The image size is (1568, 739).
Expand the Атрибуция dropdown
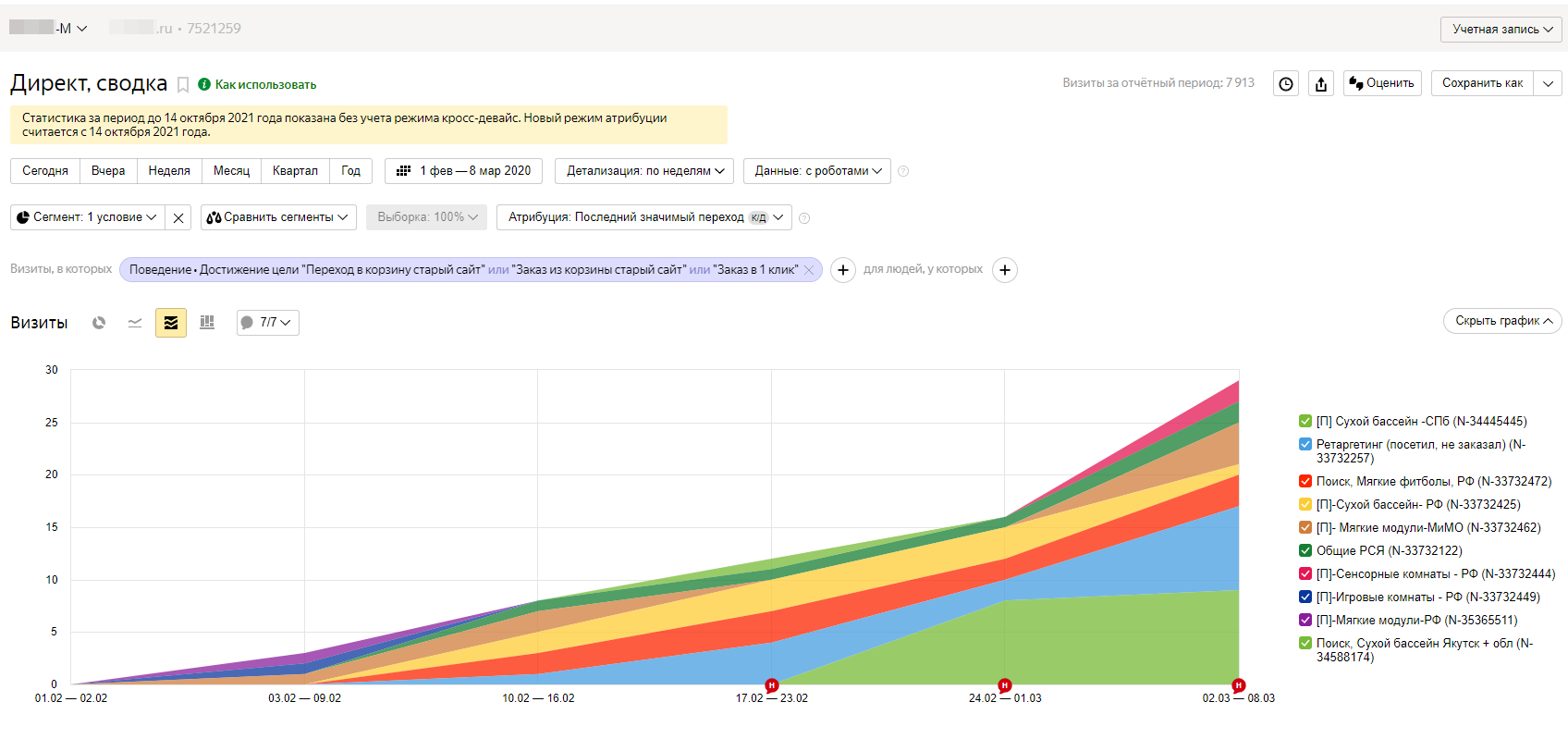coord(644,217)
